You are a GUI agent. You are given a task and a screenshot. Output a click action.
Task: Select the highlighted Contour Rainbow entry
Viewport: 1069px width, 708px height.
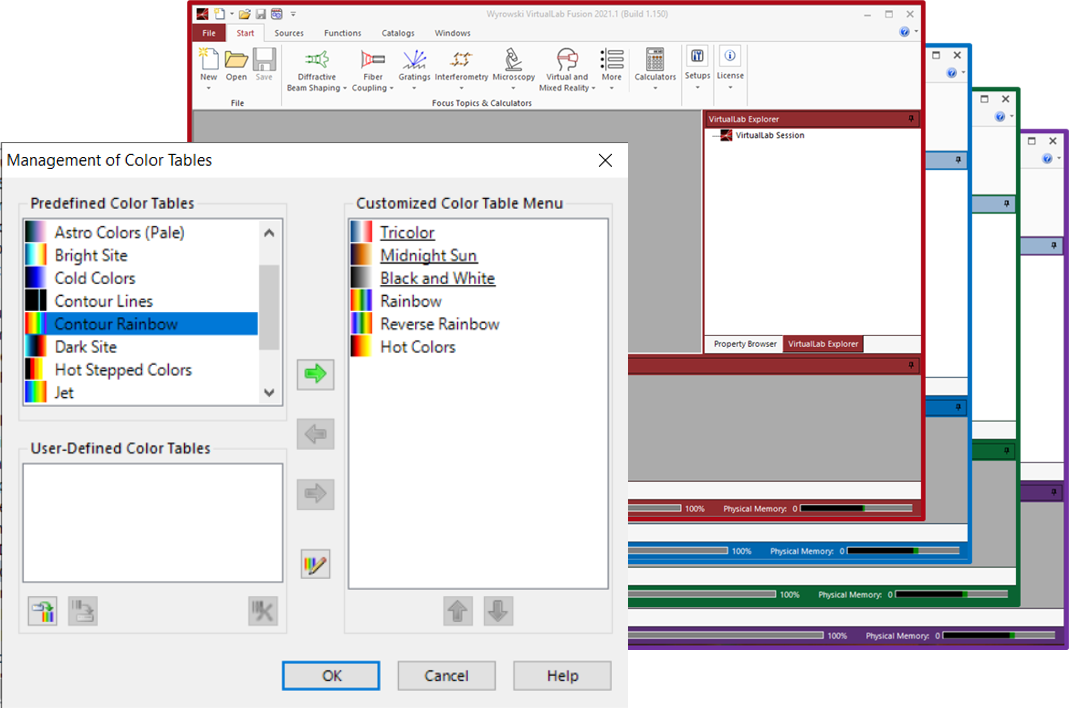point(141,324)
